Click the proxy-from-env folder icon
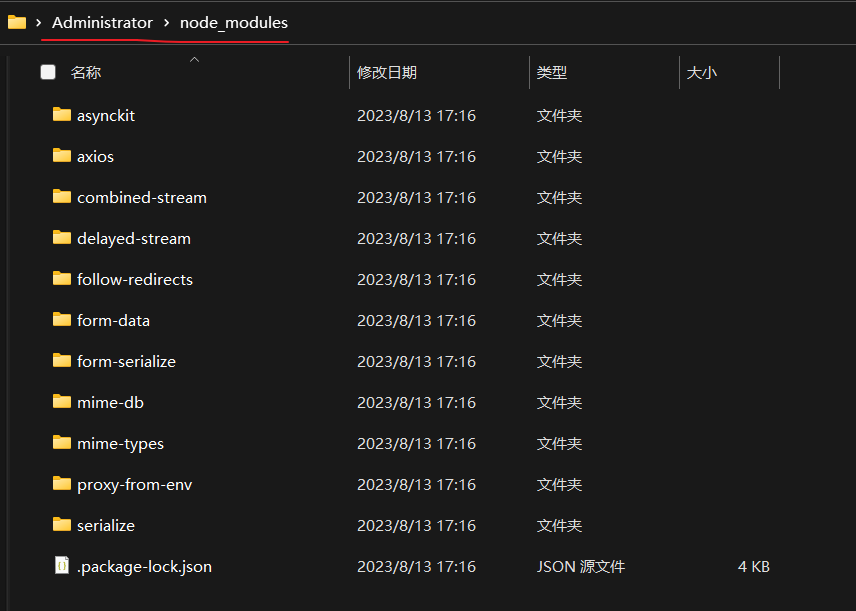The width and height of the screenshot is (856, 611). coord(62,483)
